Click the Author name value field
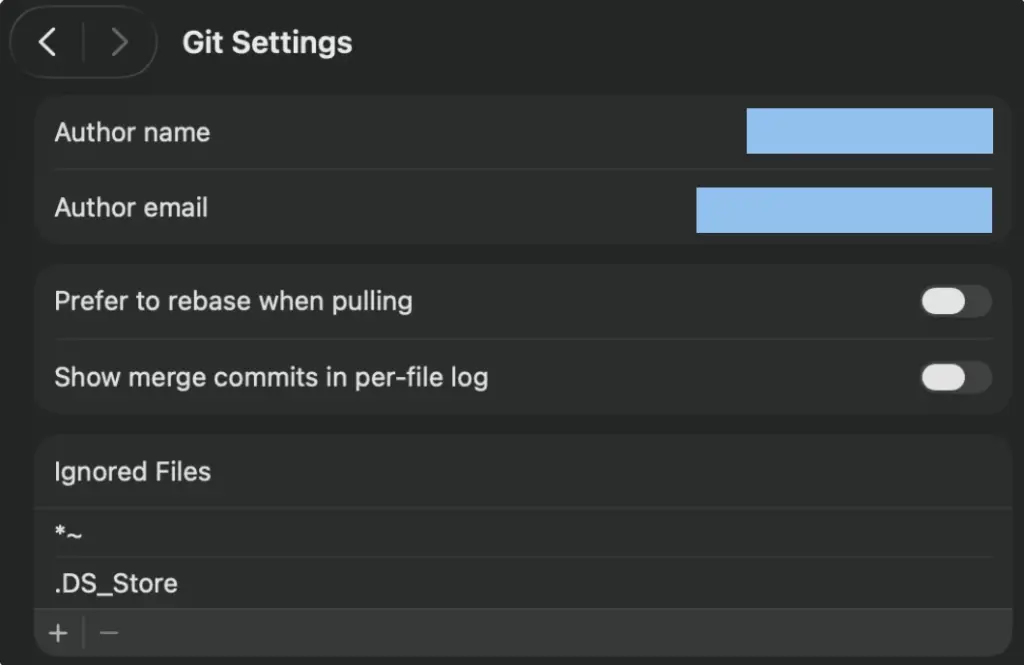The width and height of the screenshot is (1024, 665). point(869,132)
